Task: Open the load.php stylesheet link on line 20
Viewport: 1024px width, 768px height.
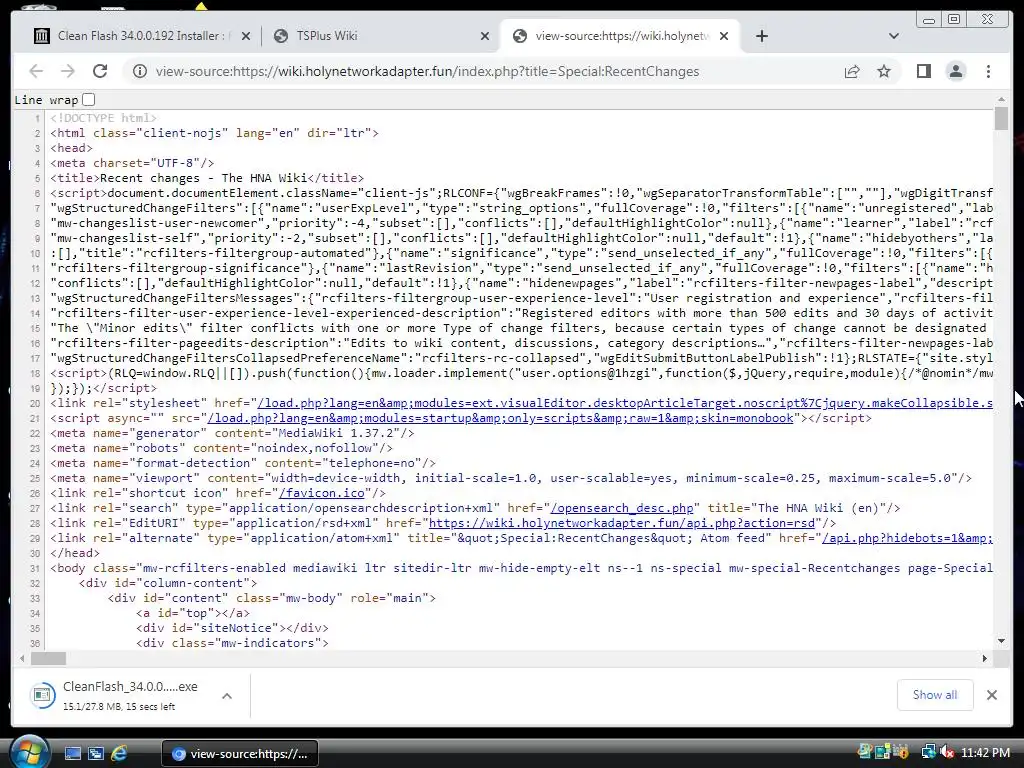Action: pos(625,403)
